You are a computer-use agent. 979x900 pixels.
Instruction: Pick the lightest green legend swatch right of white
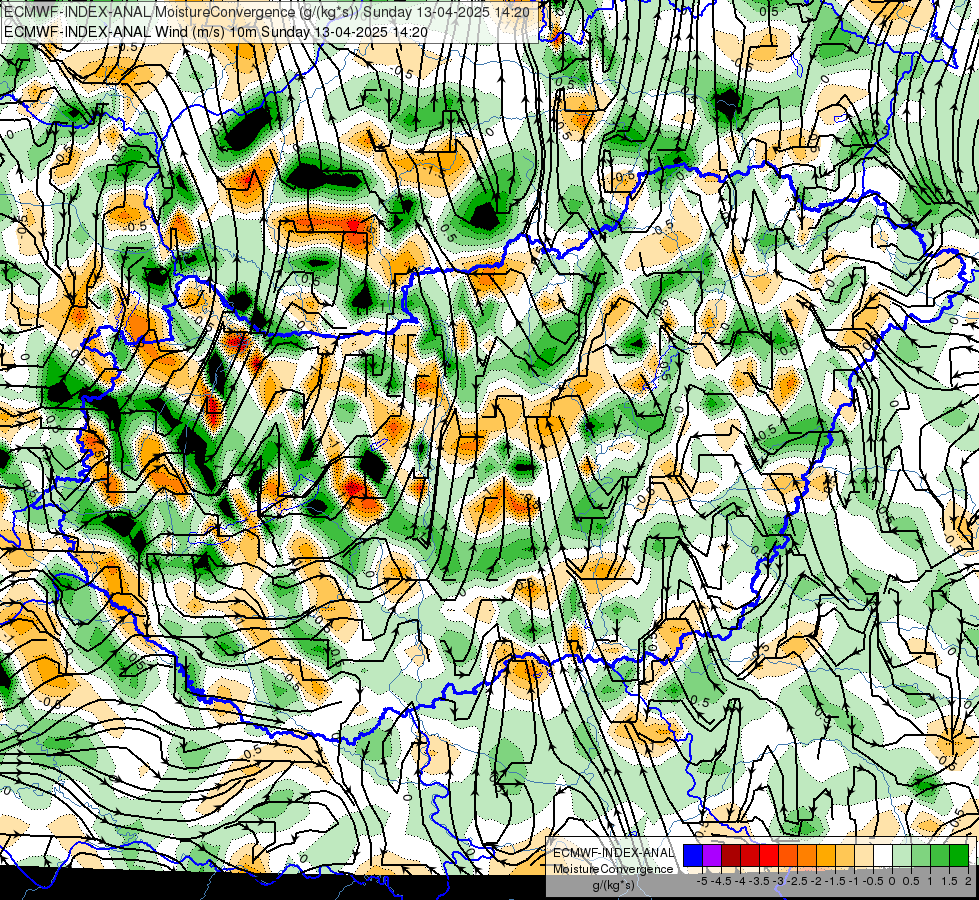(902, 855)
